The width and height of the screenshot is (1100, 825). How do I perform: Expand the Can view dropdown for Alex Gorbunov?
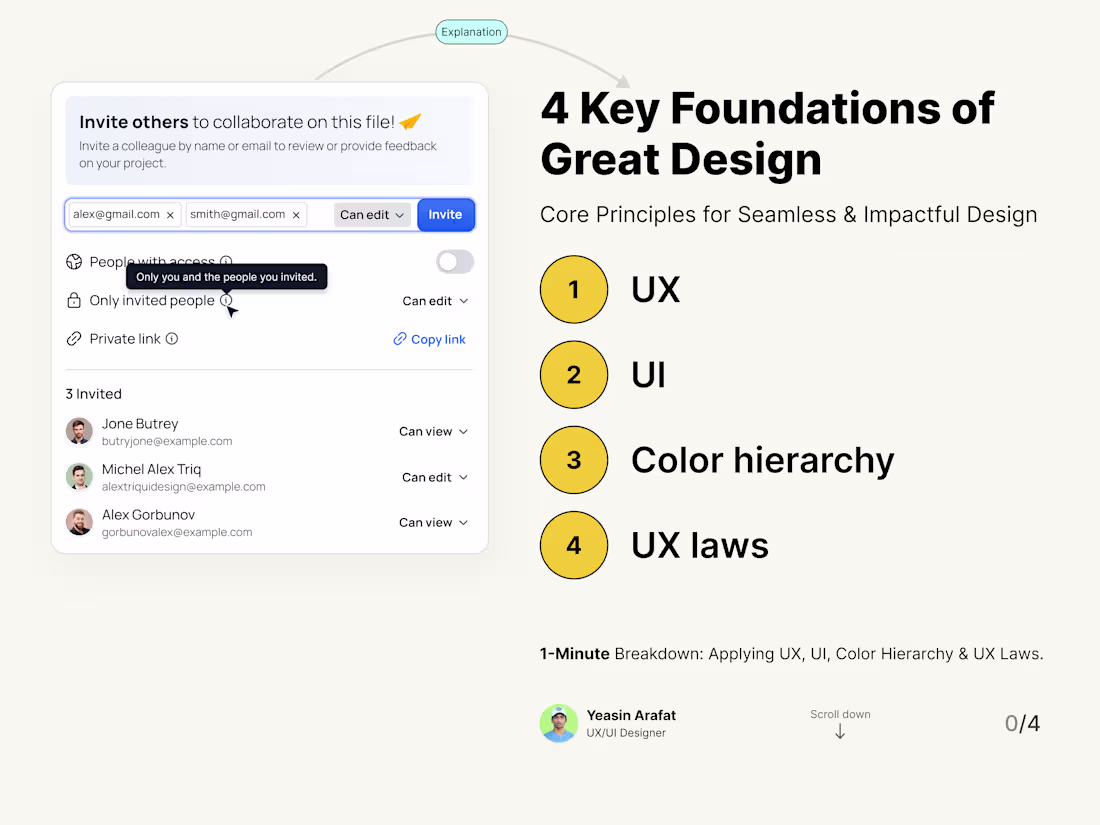click(433, 522)
